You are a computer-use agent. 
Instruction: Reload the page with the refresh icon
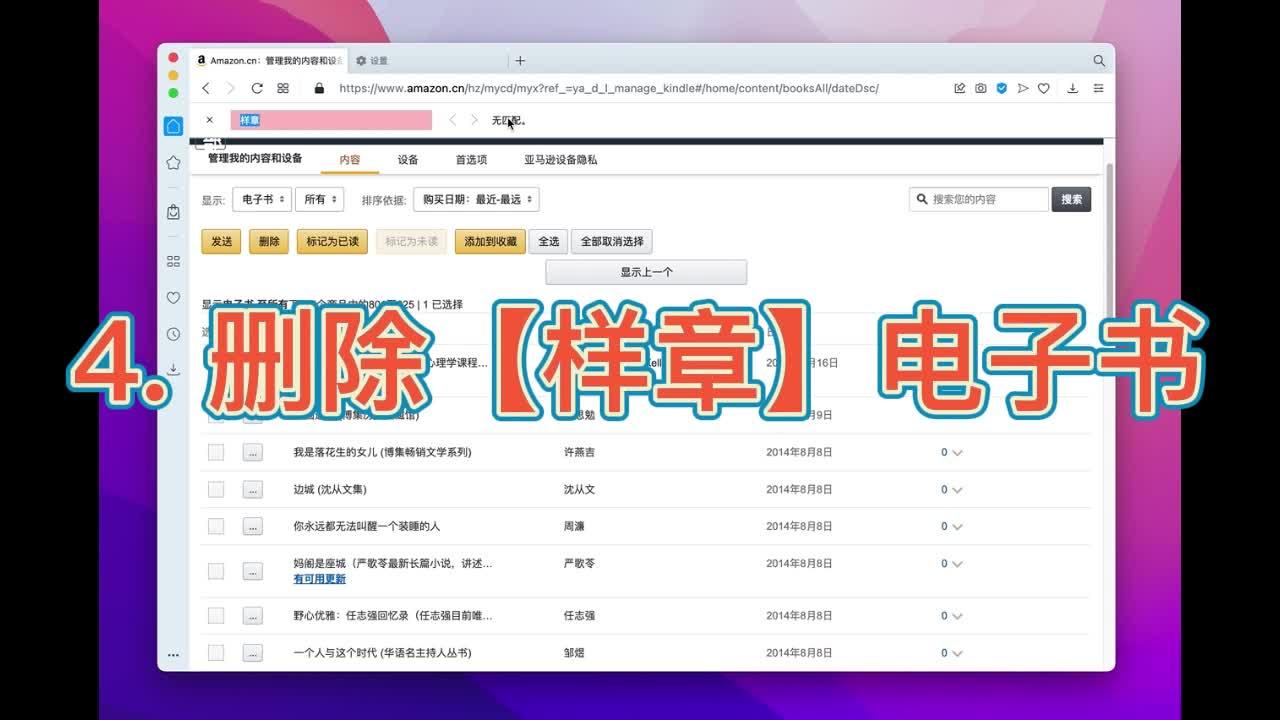(257, 88)
